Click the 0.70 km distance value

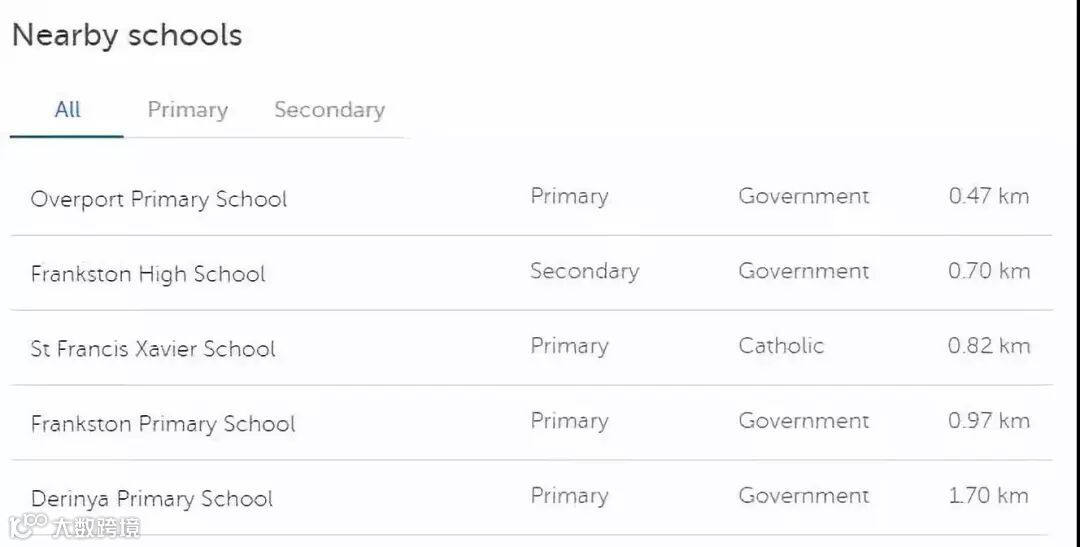988,271
